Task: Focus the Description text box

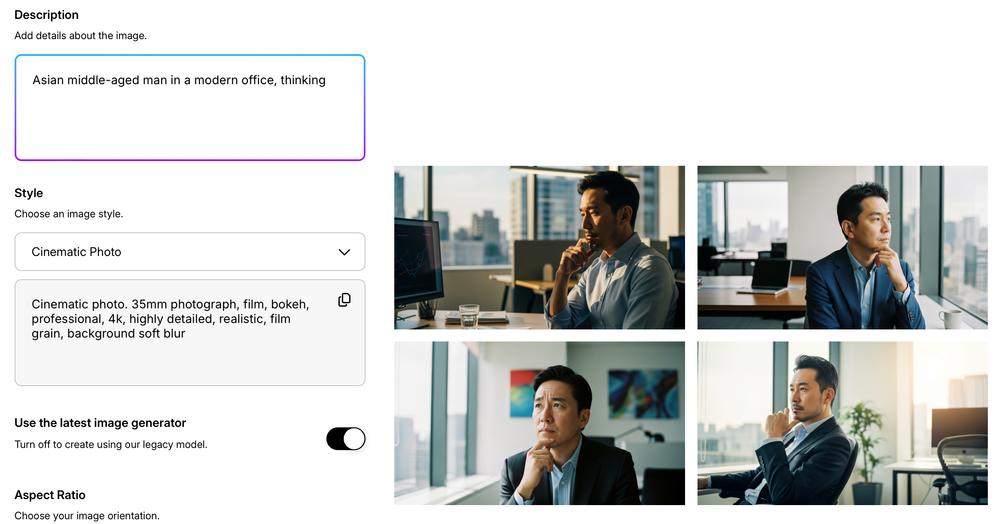Action: coord(190,107)
